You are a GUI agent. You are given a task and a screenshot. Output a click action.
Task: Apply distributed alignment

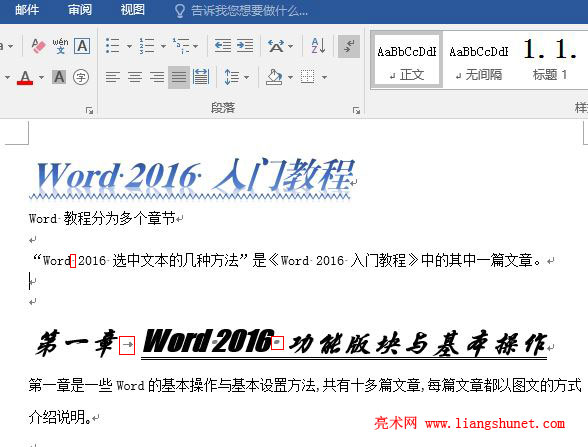(201, 77)
